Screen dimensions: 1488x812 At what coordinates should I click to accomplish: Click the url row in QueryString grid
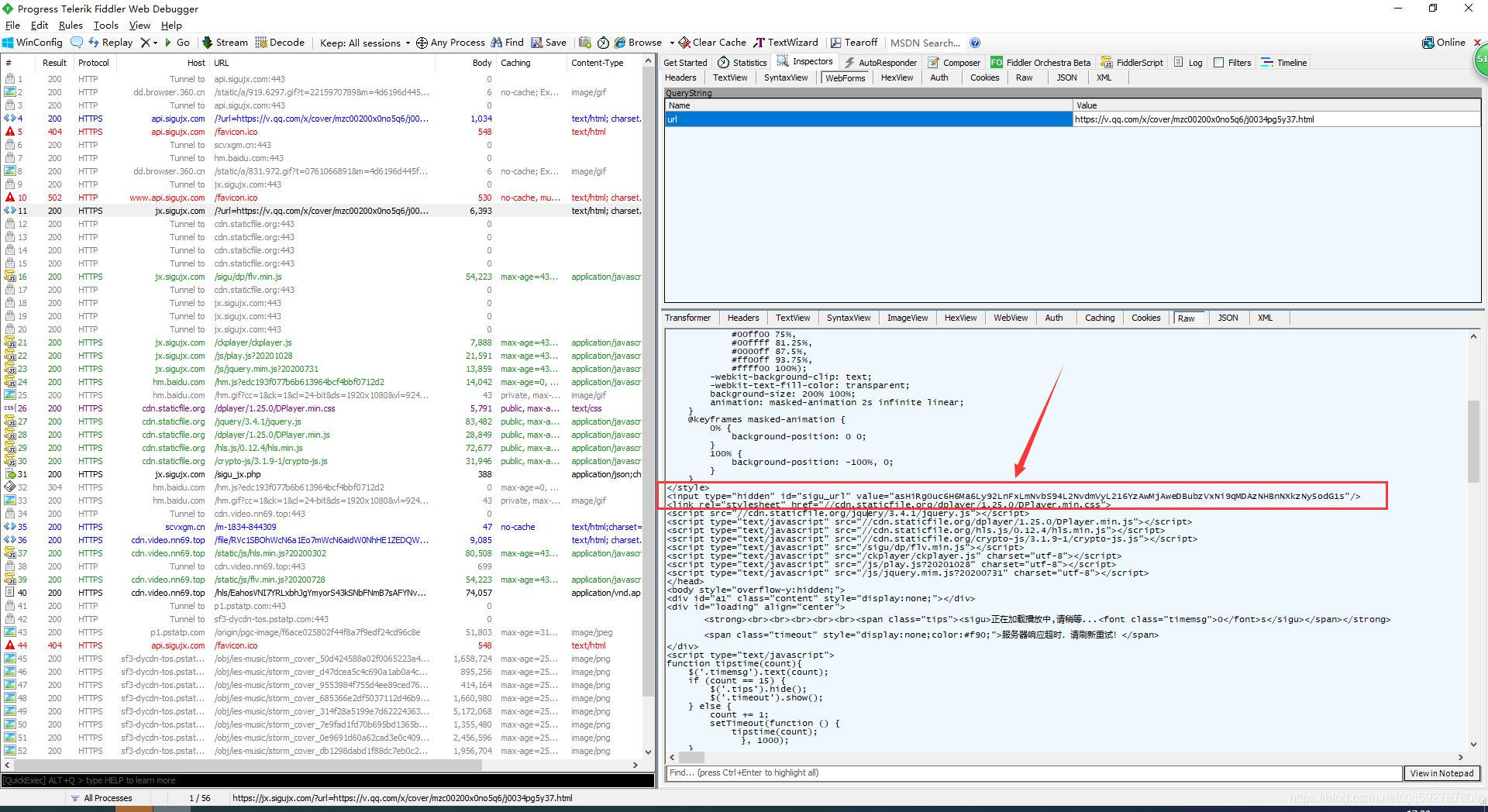[x=1073, y=119]
